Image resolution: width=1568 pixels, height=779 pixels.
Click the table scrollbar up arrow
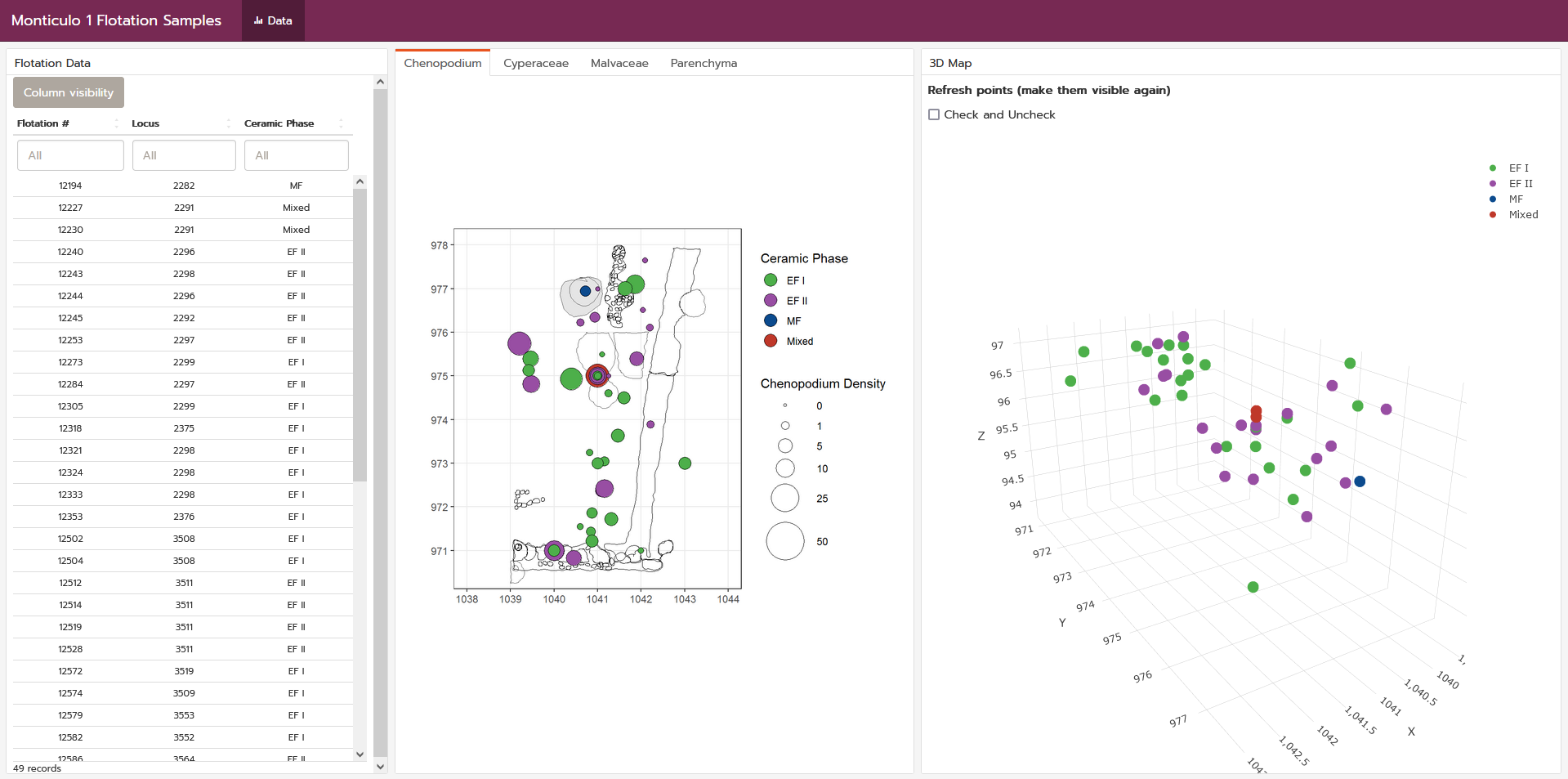[x=360, y=181]
